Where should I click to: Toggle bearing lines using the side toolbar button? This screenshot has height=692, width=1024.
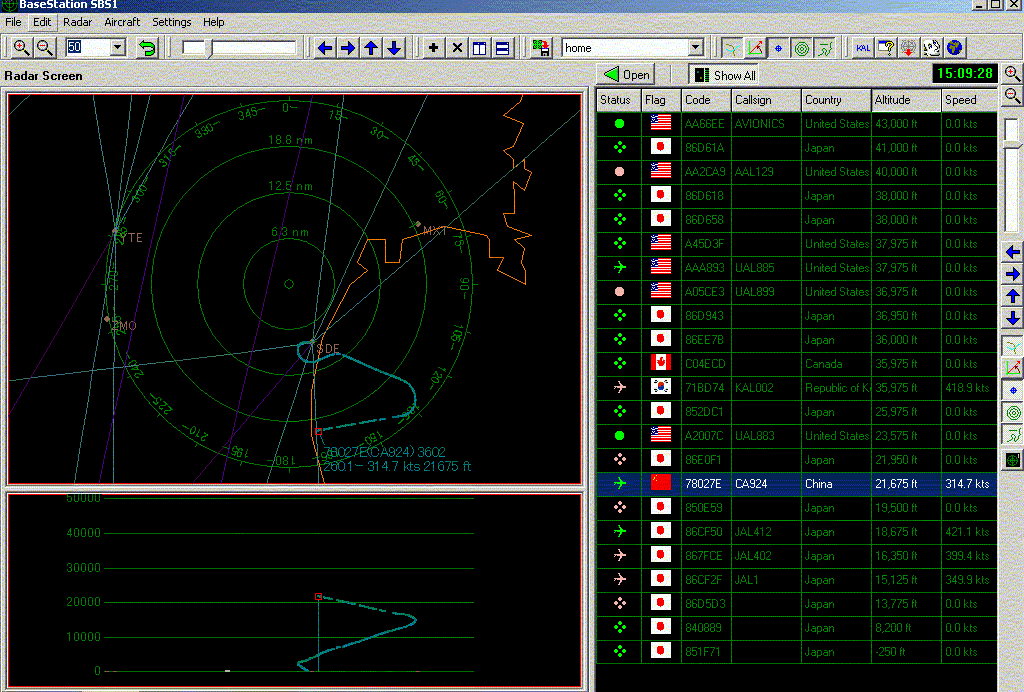point(1013,368)
